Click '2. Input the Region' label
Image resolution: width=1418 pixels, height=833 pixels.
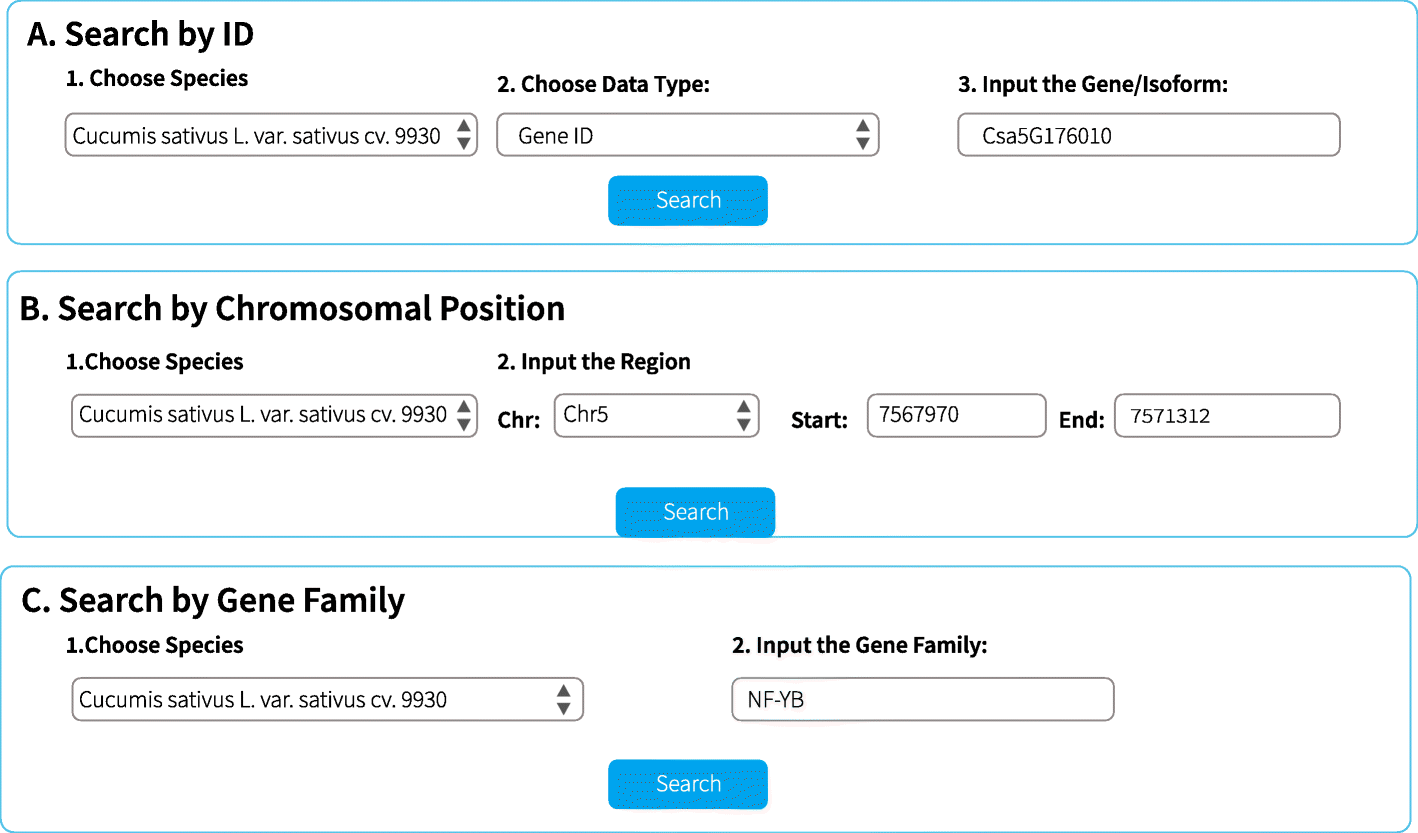click(x=593, y=362)
